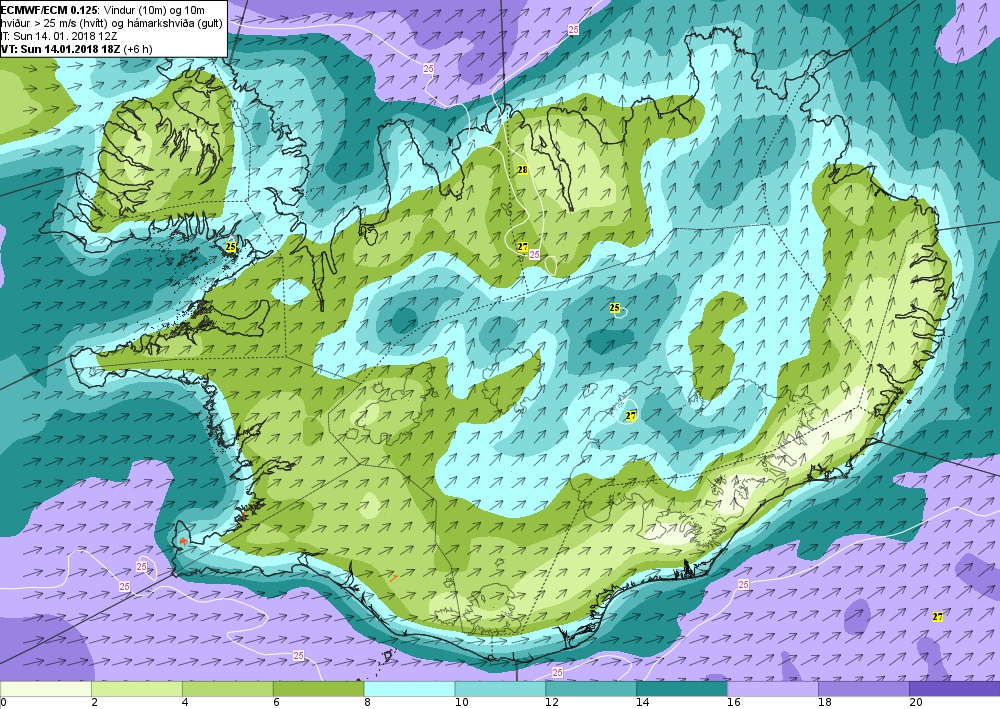Select the light lavender 16–18 m/s legend swatch
This screenshot has width=1000, height=709.
click(x=773, y=689)
